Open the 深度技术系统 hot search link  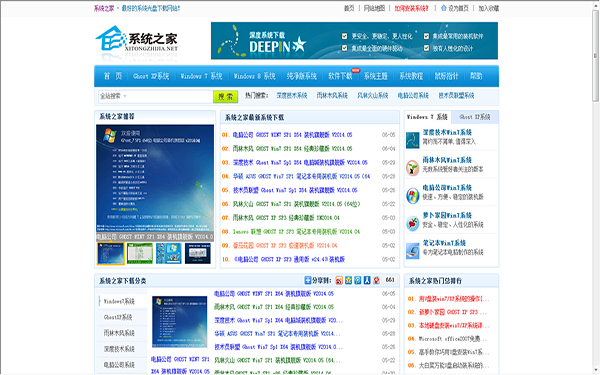pyautogui.click(x=292, y=96)
